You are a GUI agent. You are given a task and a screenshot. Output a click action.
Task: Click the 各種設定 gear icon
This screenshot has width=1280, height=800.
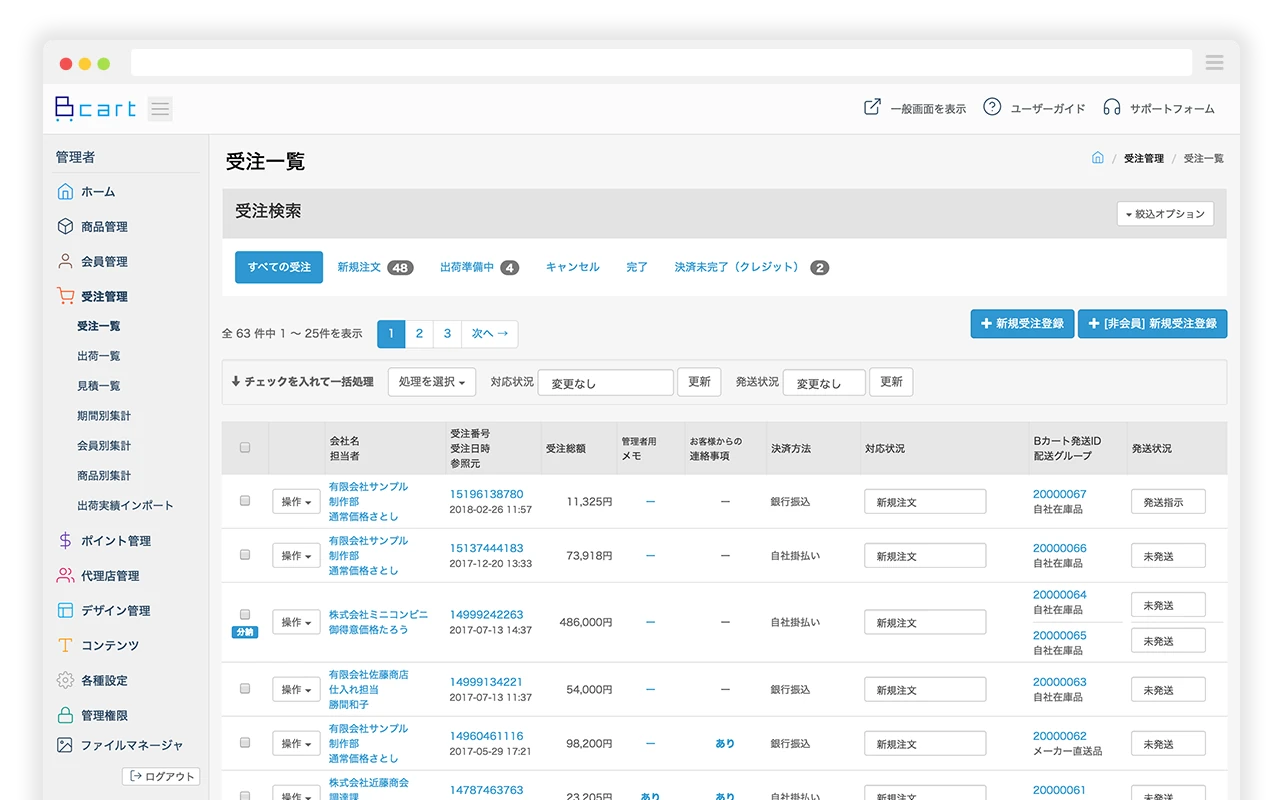(65, 680)
